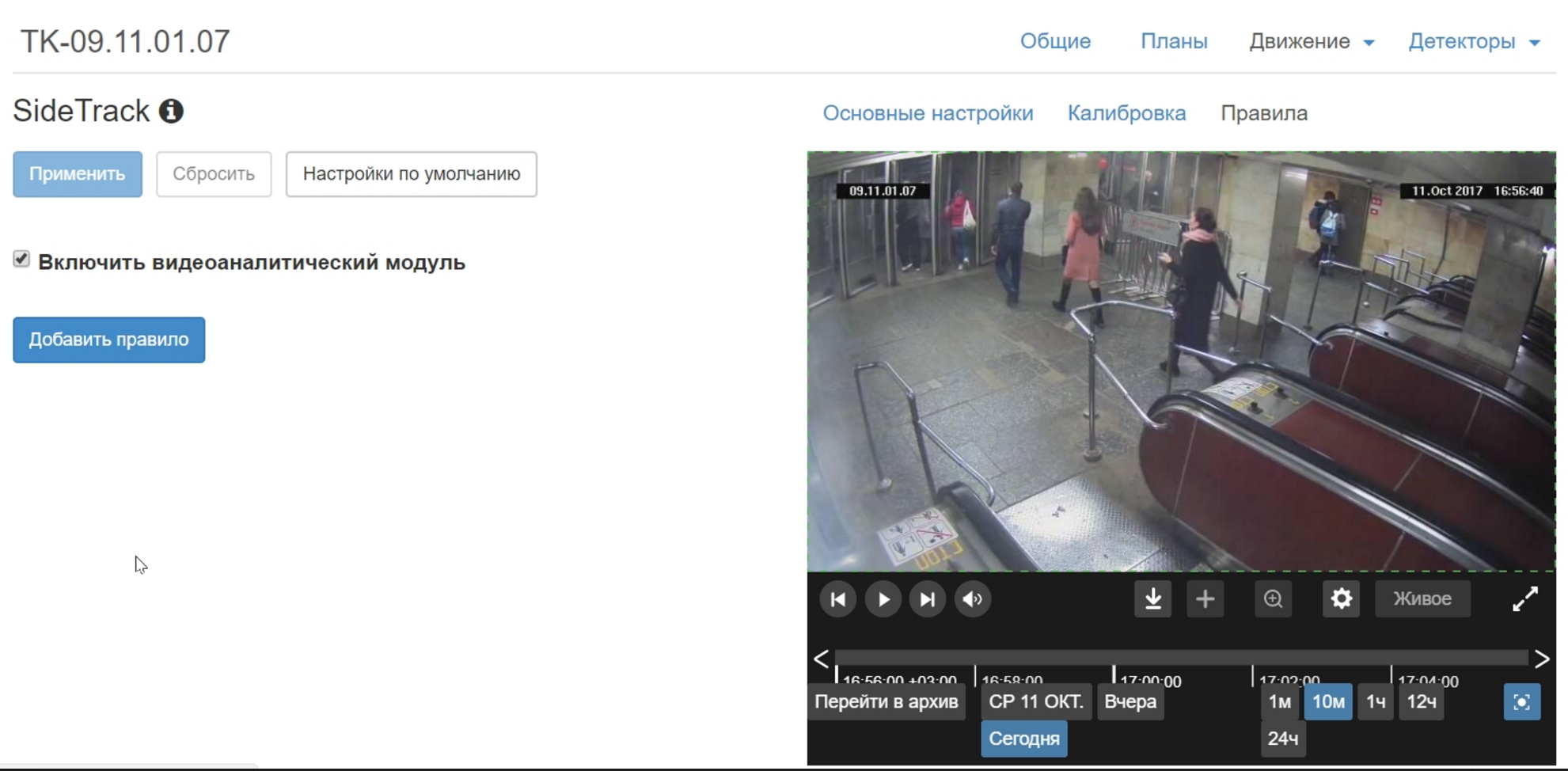
Task: Jump to Сегодня
Action: click(1024, 739)
